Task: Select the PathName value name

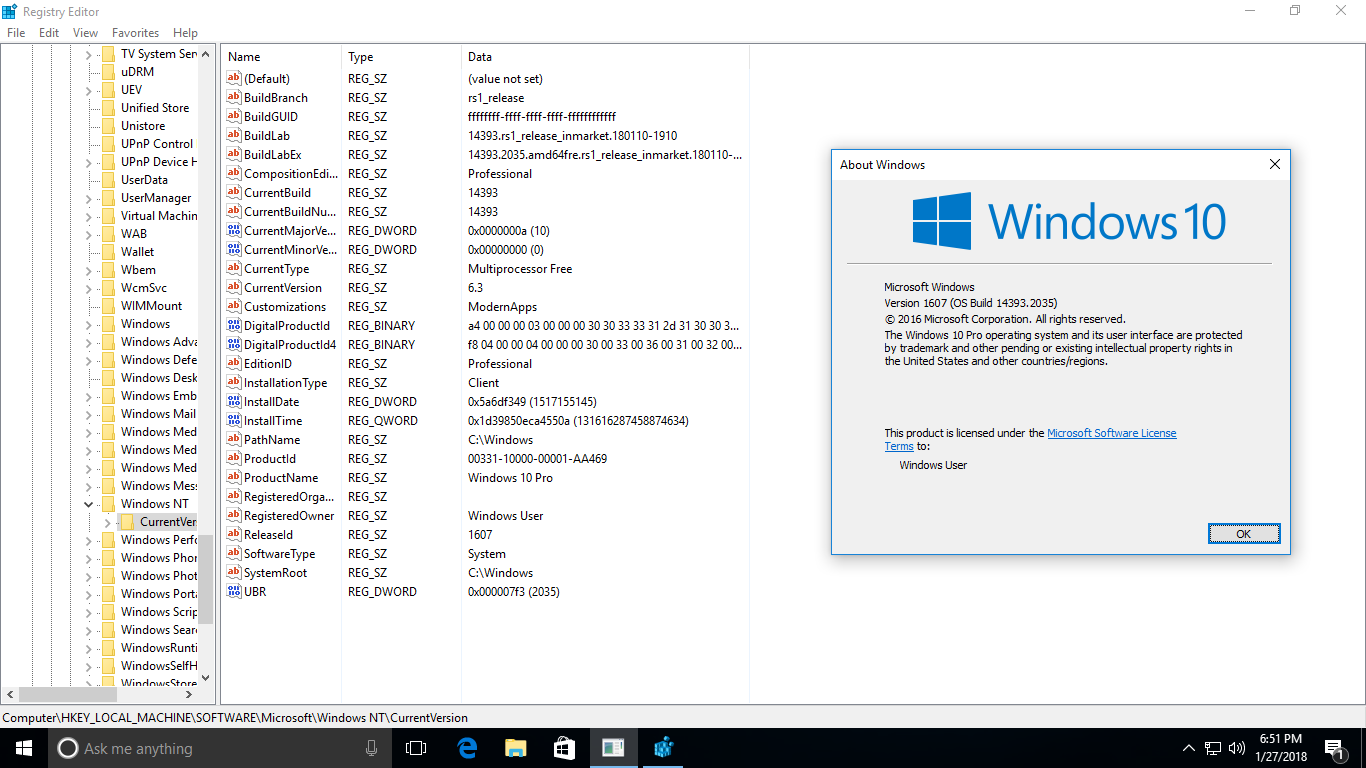Action: pos(272,440)
